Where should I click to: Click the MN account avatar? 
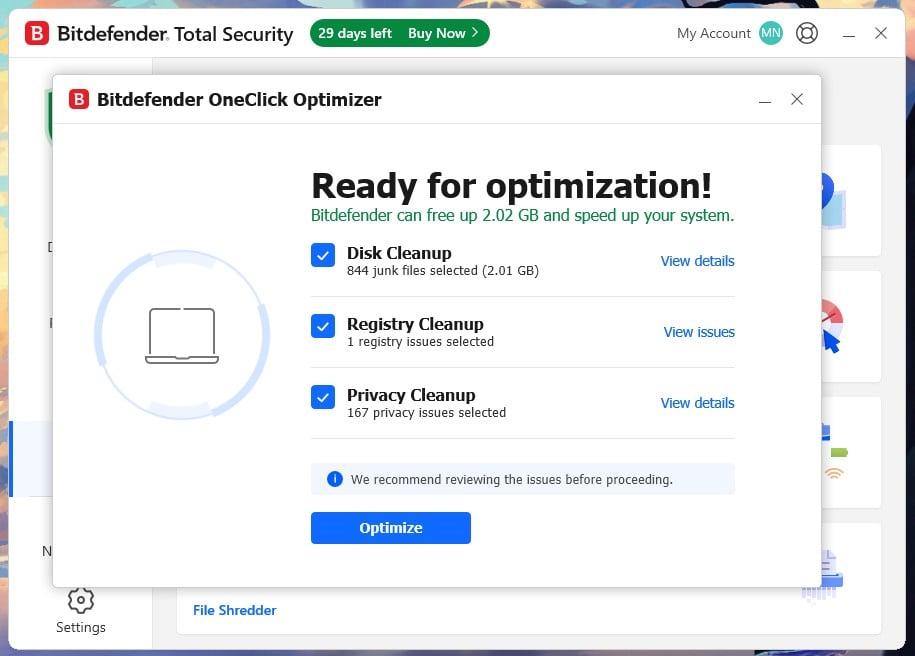pyautogui.click(x=770, y=33)
